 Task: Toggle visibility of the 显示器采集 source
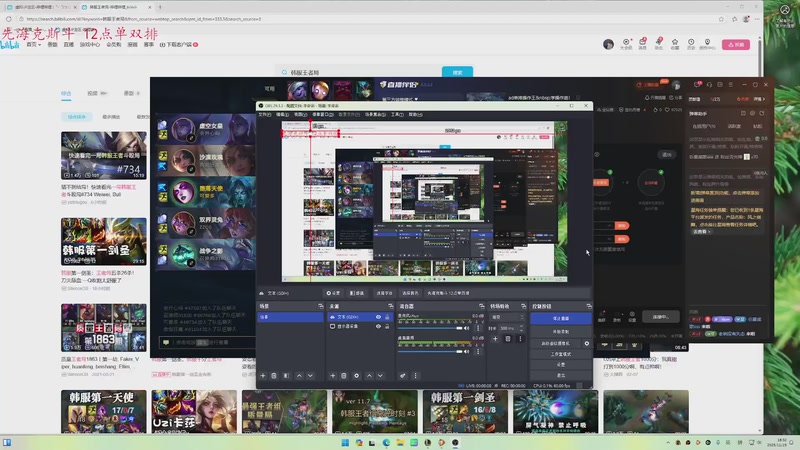(x=378, y=326)
